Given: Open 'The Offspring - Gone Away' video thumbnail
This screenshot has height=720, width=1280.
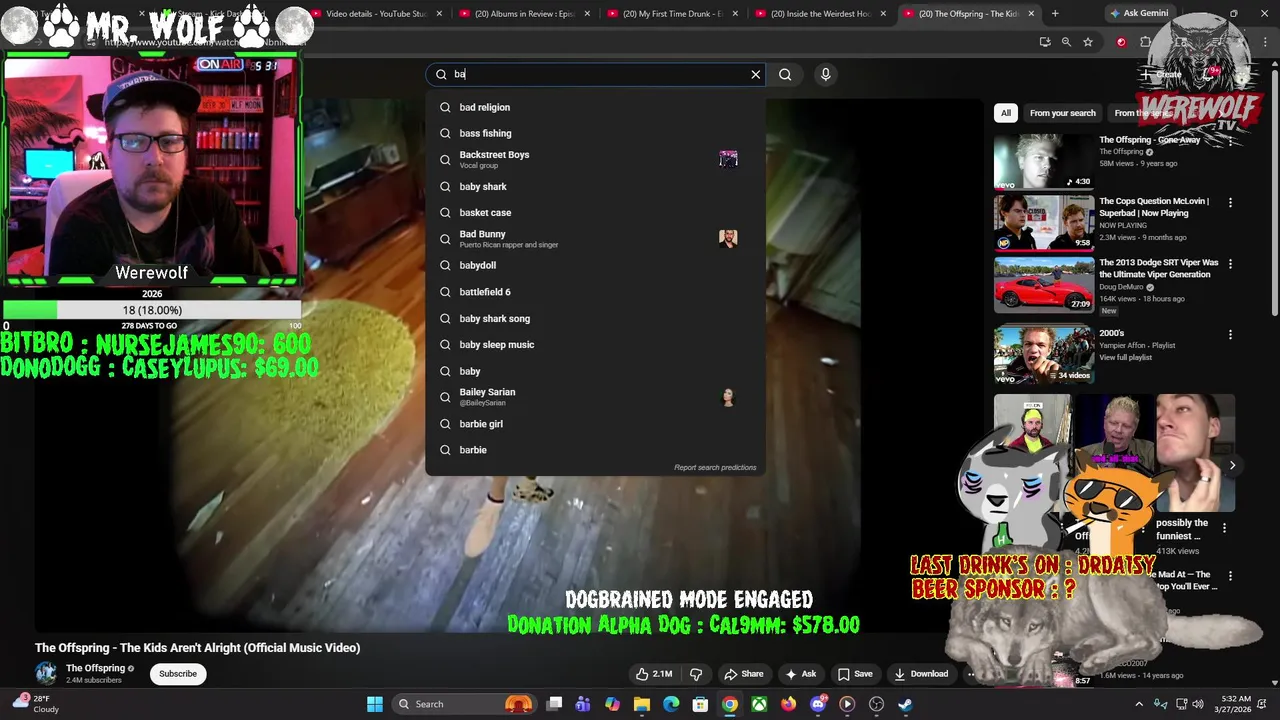Looking at the screenshot, I should (x=1044, y=161).
